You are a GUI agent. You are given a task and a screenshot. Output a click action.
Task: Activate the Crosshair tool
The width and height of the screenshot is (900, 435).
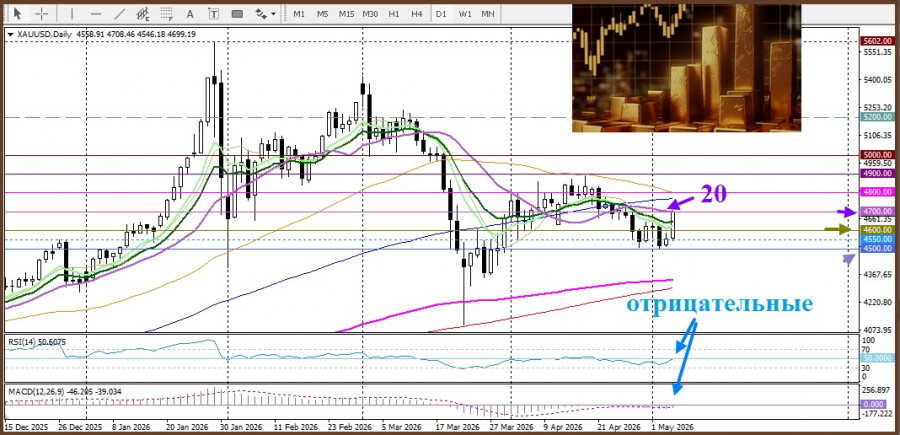point(41,13)
